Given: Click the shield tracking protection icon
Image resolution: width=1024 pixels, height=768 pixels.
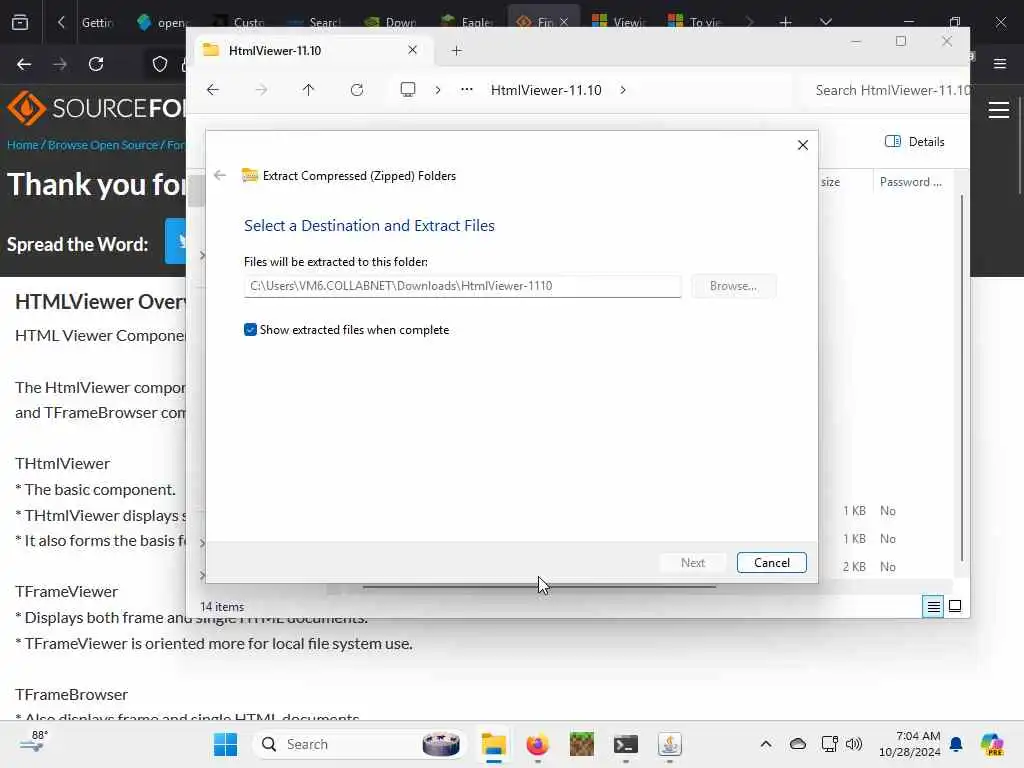Looking at the screenshot, I should (159, 64).
